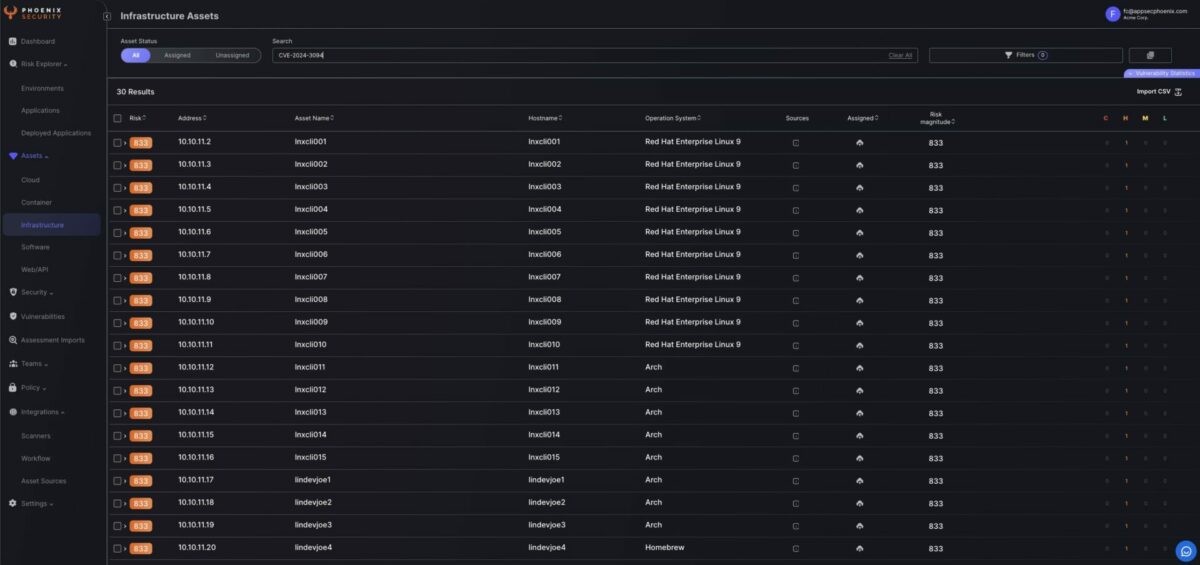Click the assigned icon for lnxcli005

click(x=860, y=233)
